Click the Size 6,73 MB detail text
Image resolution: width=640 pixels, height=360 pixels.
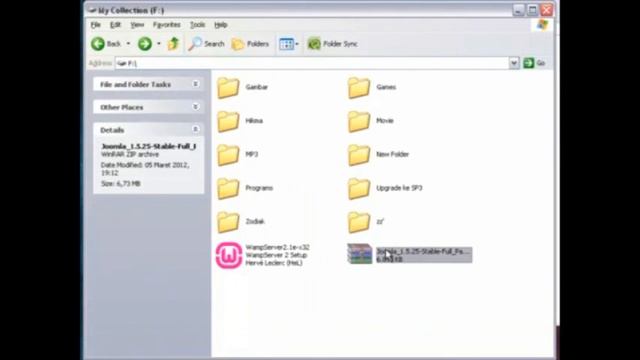tap(120, 184)
